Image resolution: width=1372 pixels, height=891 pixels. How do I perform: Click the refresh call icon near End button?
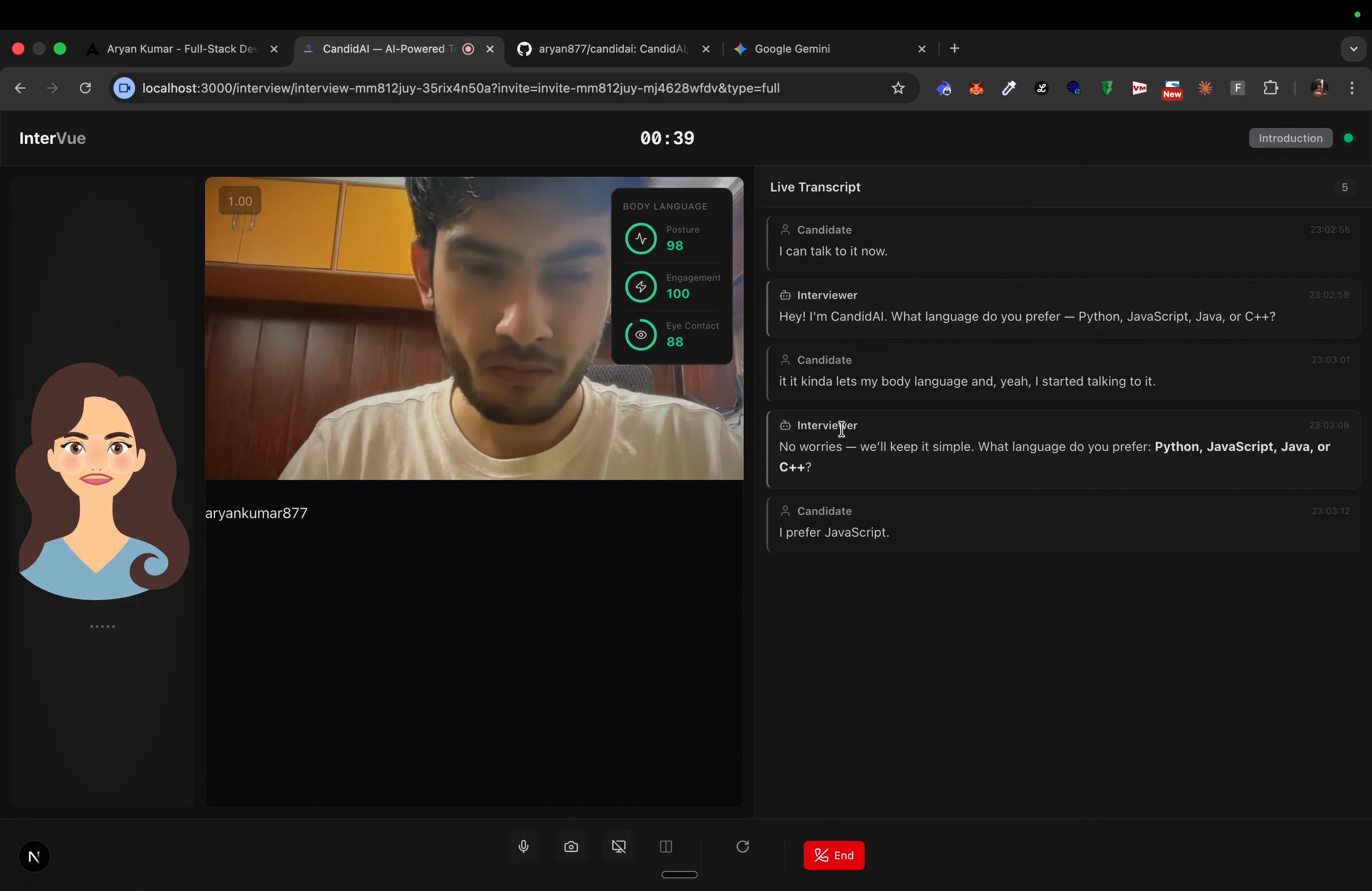pyautogui.click(x=743, y=847)
